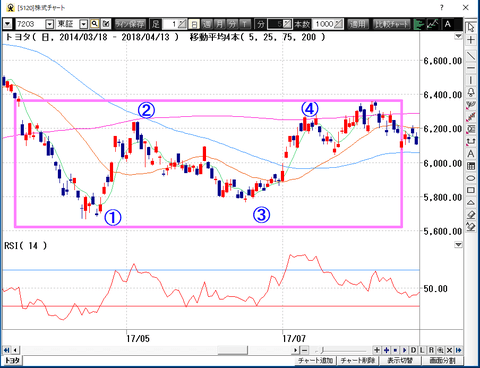Select the horizontal line tool
This screenshot has height=368, width=480.
pyautogui.click(x=471, y=68)
